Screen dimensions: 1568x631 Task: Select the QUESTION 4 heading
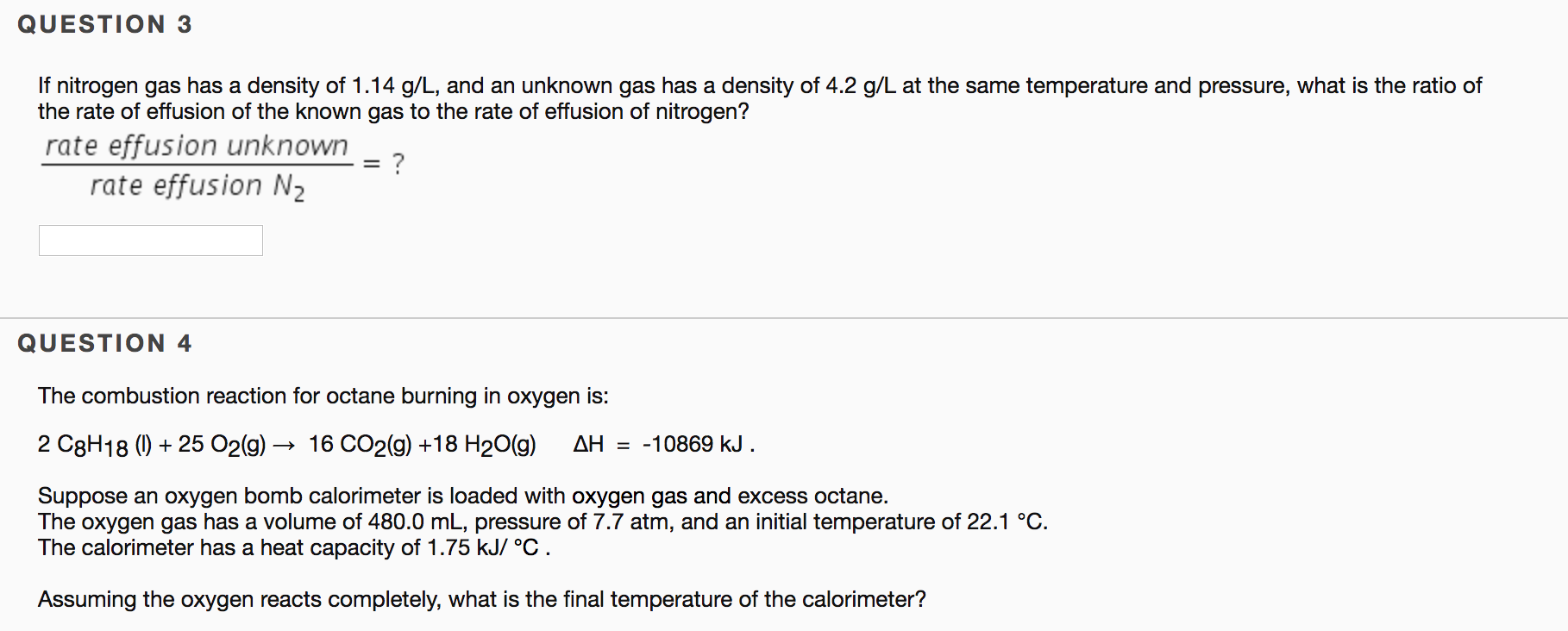tap(103, 342)
